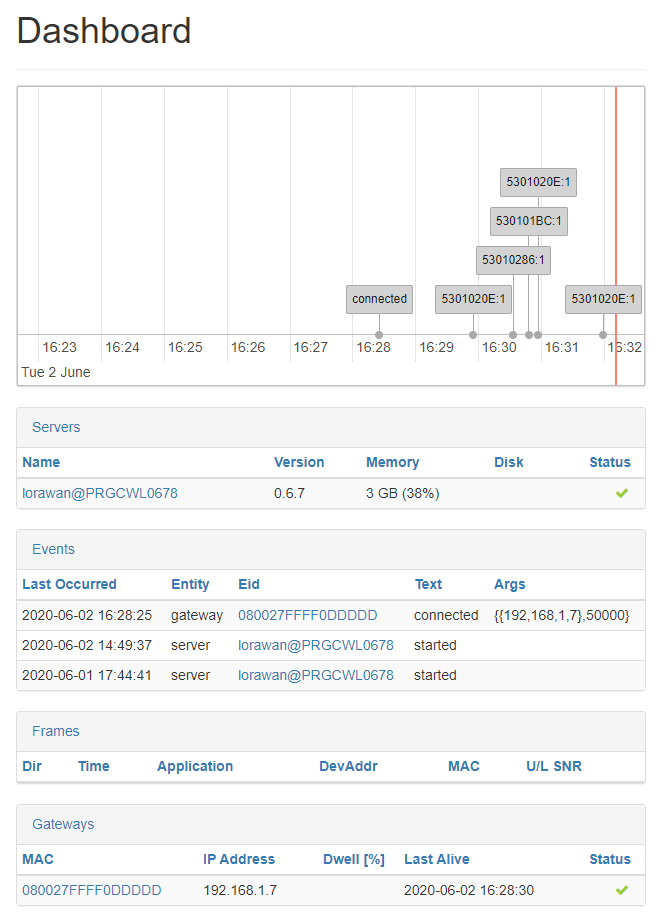
Task: Sort Events by Entity column
Action: [190, 585]
